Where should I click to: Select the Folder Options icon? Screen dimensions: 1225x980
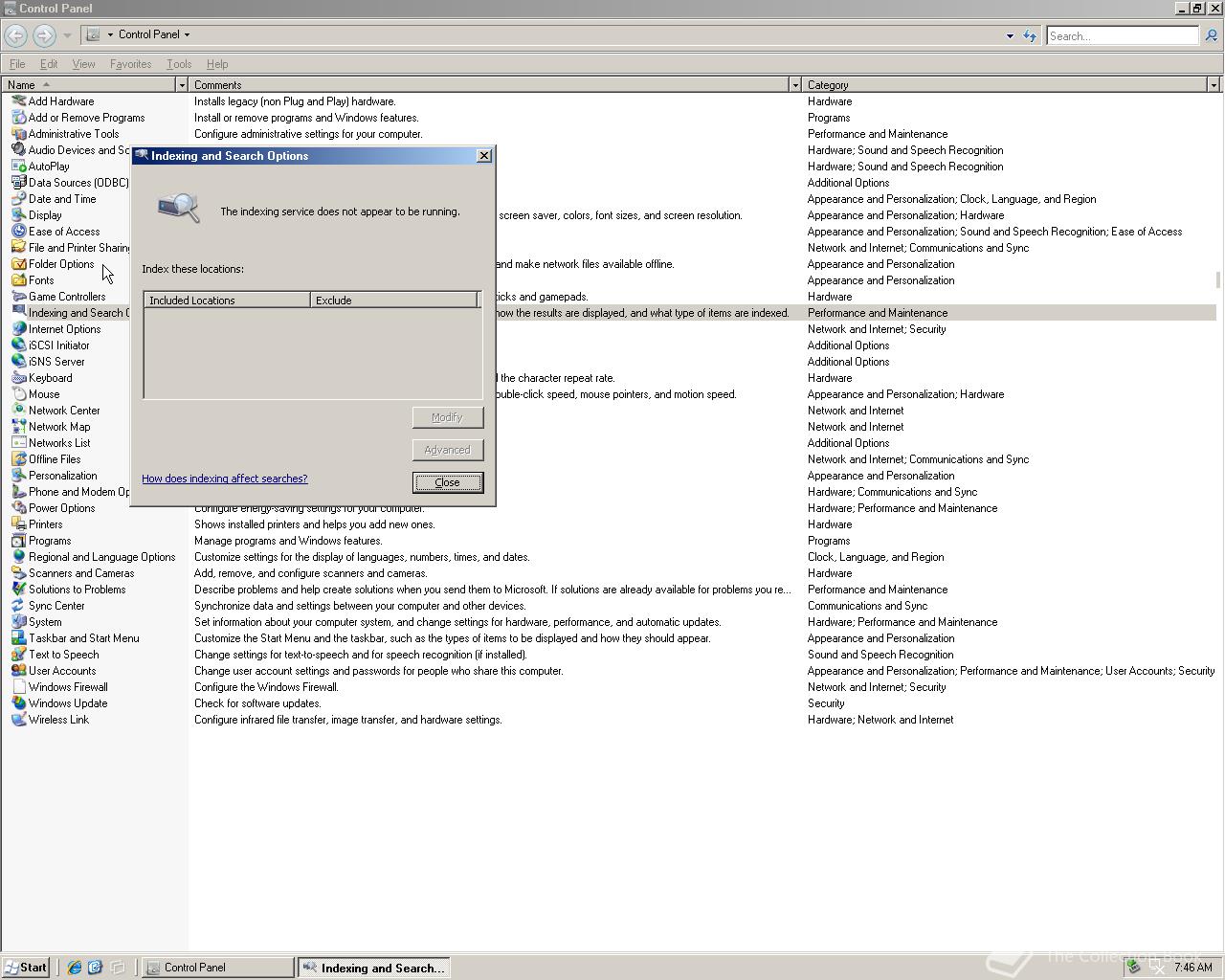[18, 264]
